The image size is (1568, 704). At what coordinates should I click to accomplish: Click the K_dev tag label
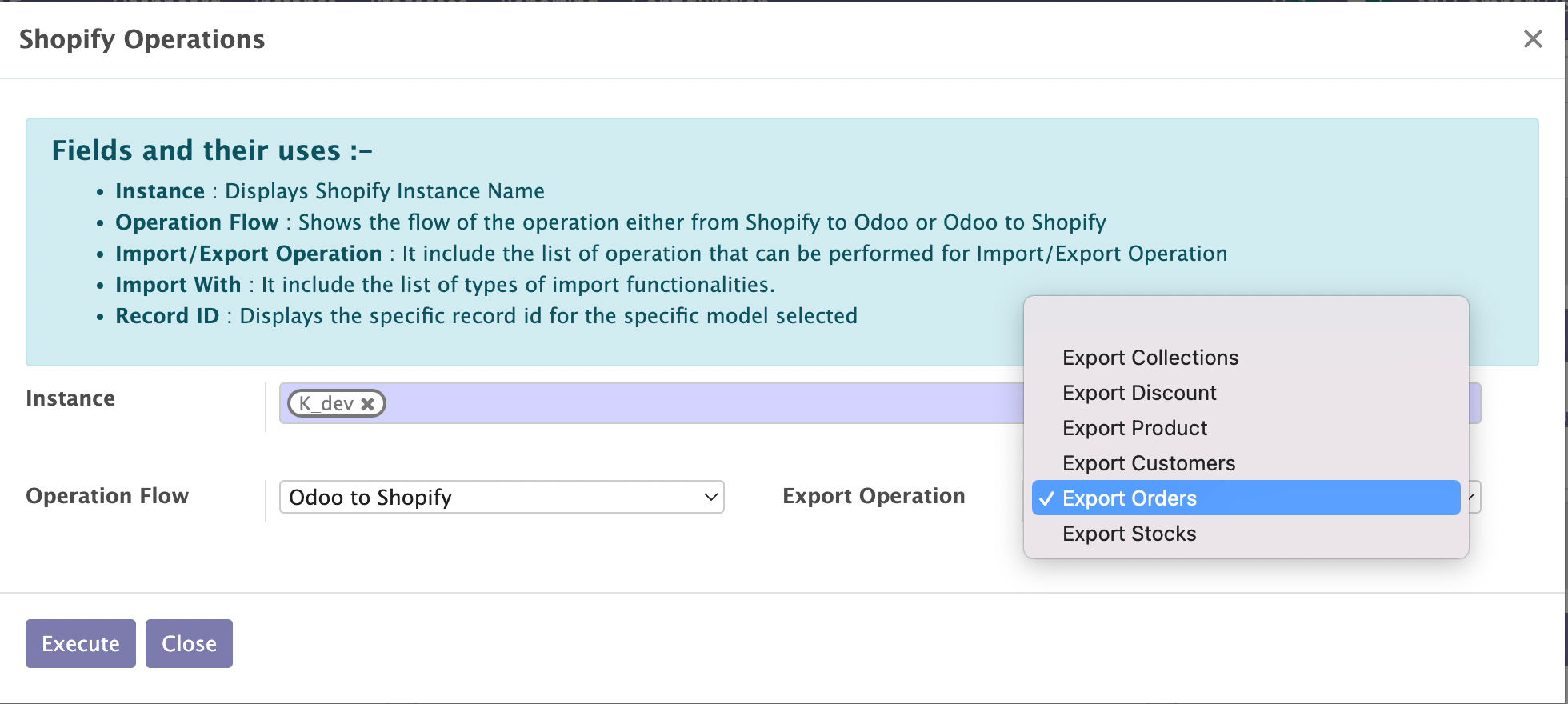pyautogui.click(x=326, y=404)
